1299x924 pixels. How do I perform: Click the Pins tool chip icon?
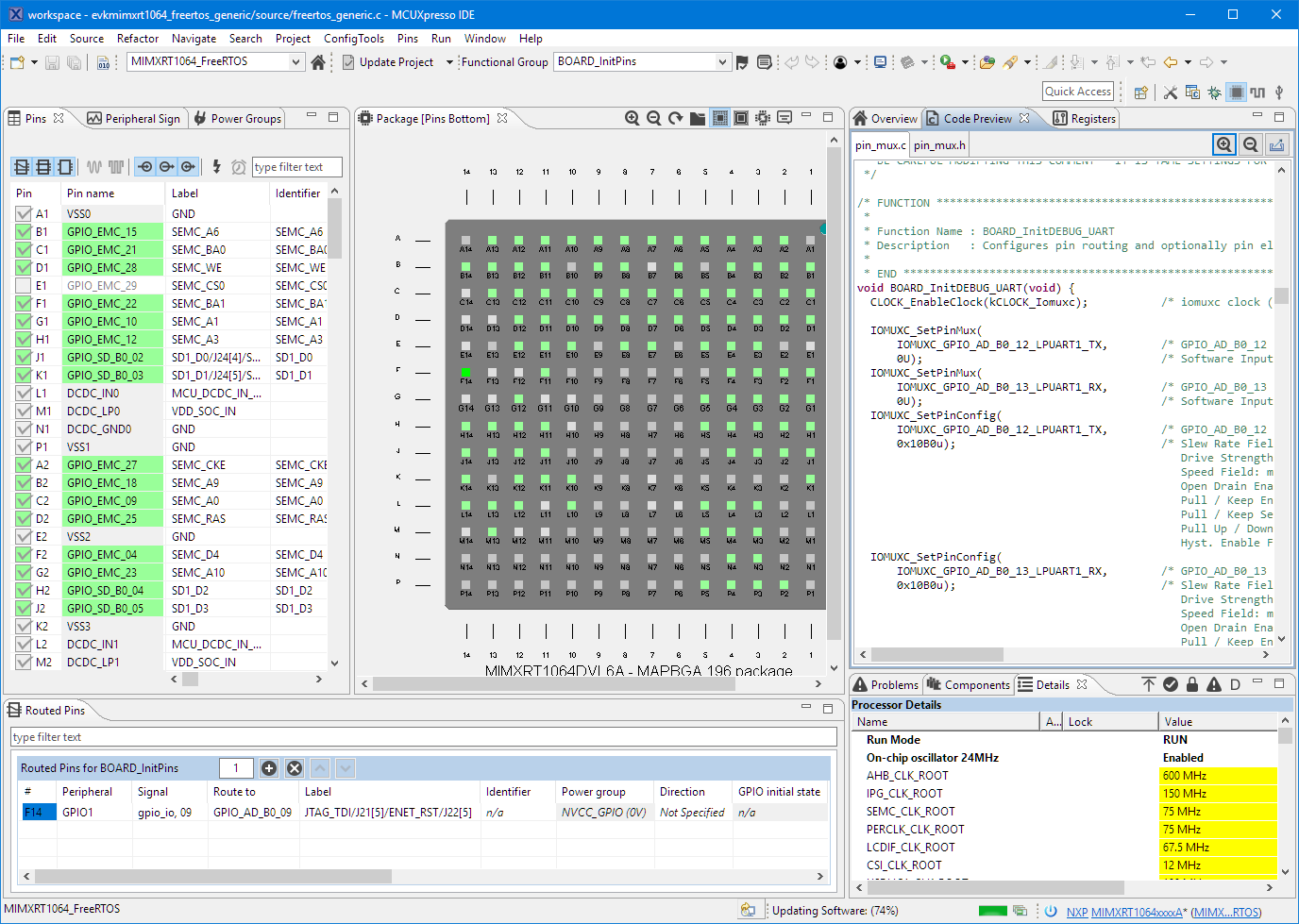tap(1236, 92)
